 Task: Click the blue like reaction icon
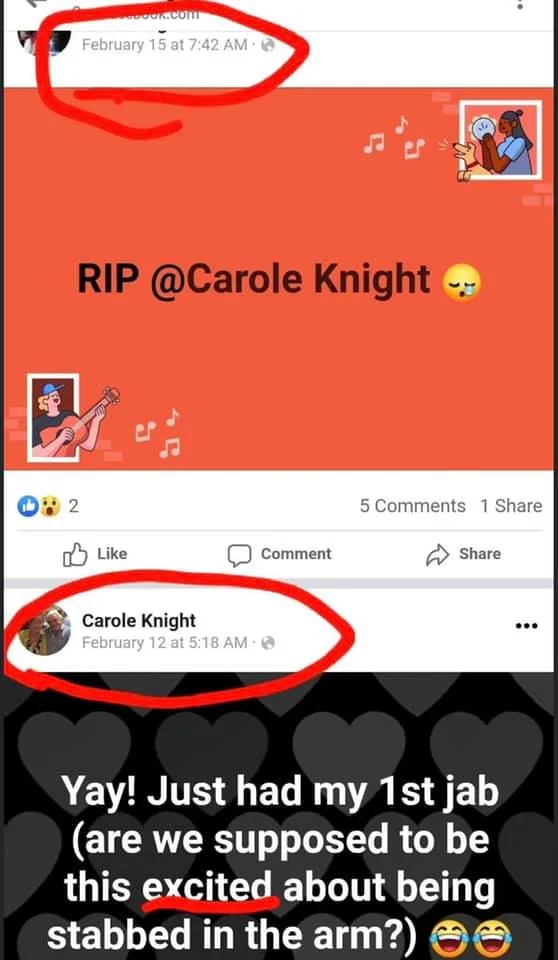click(28, 506)
